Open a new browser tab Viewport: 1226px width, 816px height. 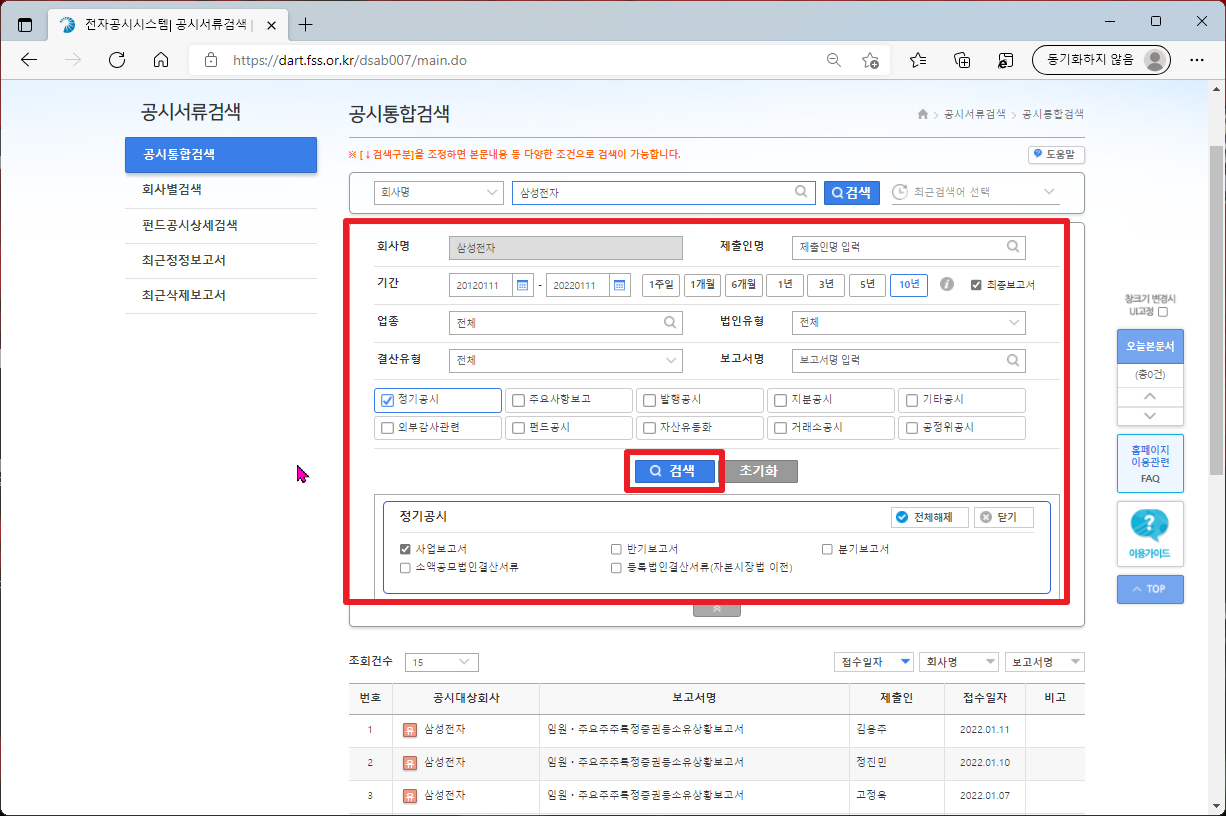coord(306,24)
